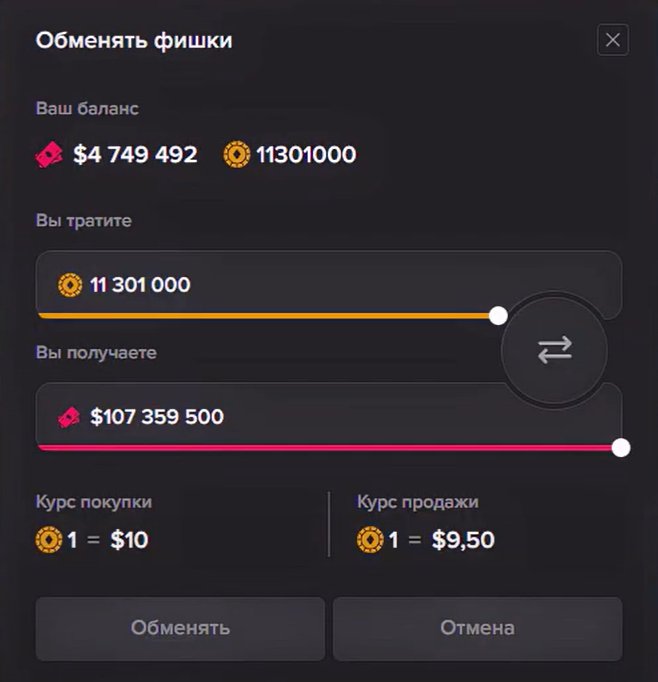This screenshot has width=658, height=682.
Task: Click cash icon in Вы получаете field
Action: tap(69, 417)
